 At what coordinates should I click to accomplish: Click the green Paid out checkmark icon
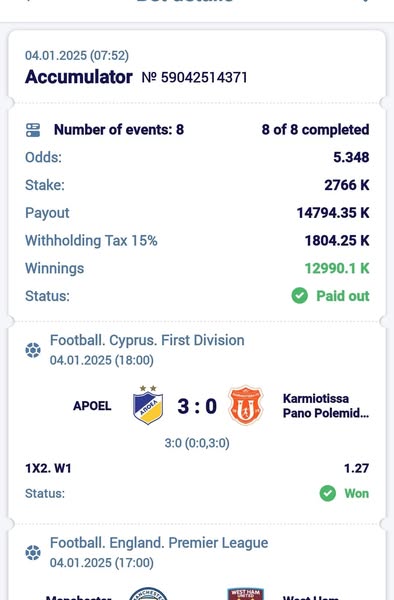pyautogui.click(x=300, y=296)
